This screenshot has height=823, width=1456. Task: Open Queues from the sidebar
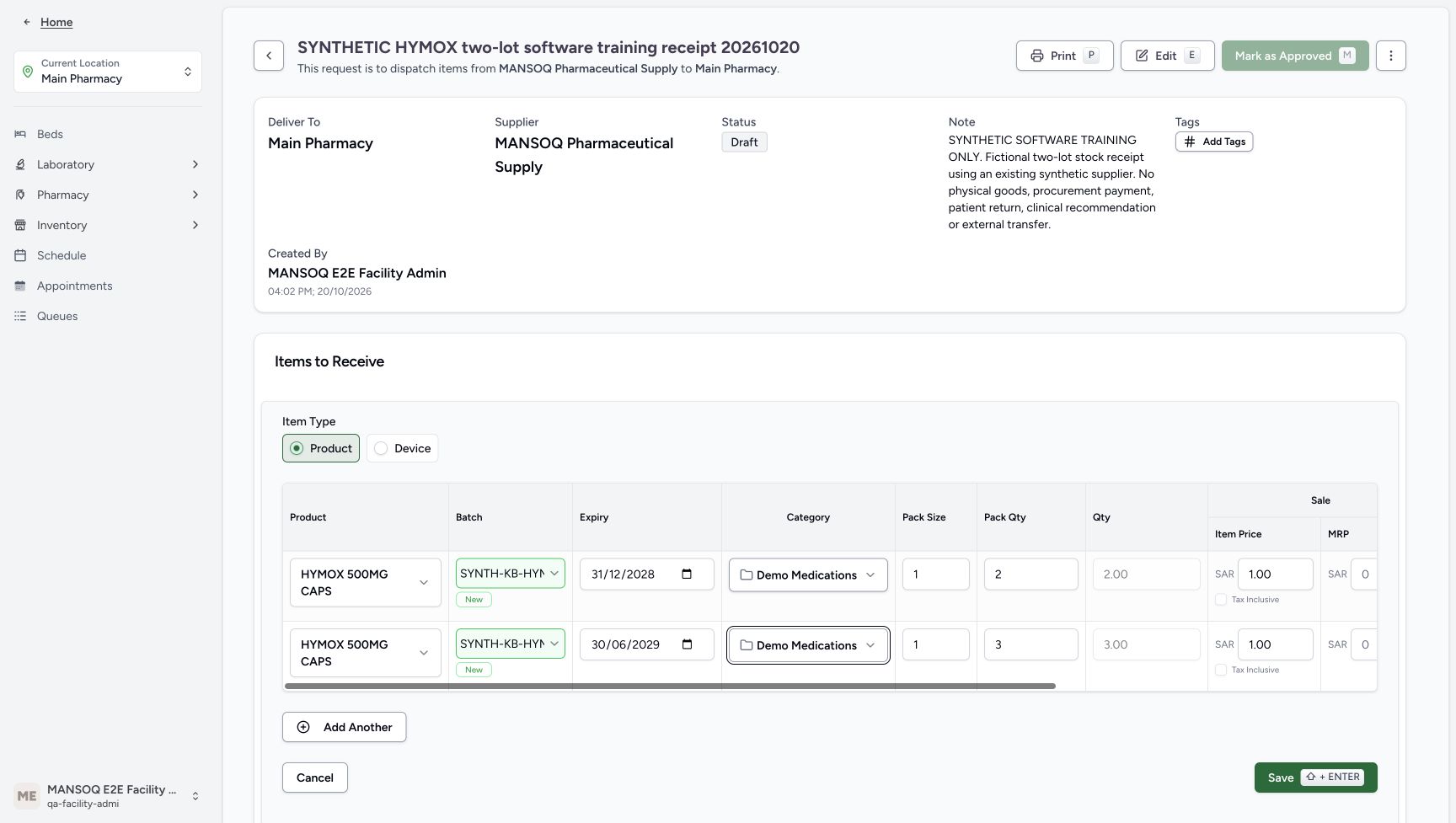[108, 316]
